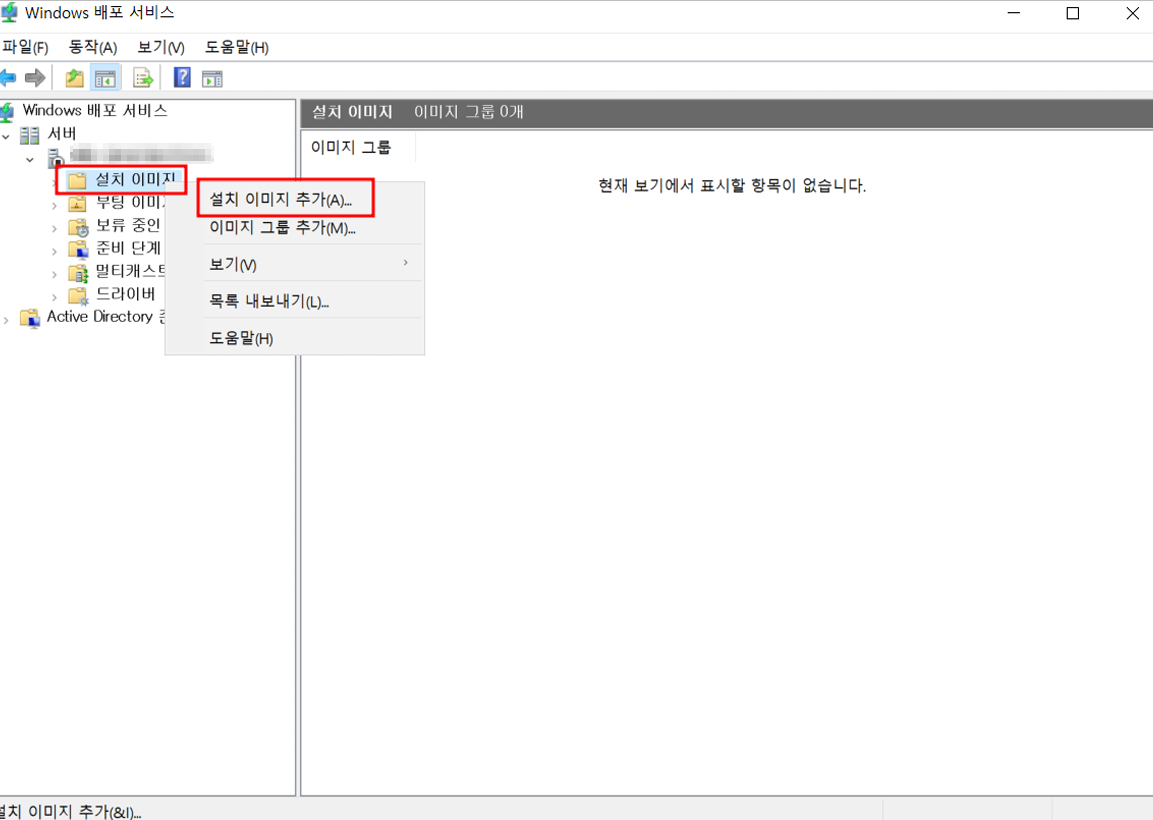Viewport: 1153px width, 820px height.
Task: Minimize the Windows 배포 서비스 window
Action: (x=1013, y=13)
